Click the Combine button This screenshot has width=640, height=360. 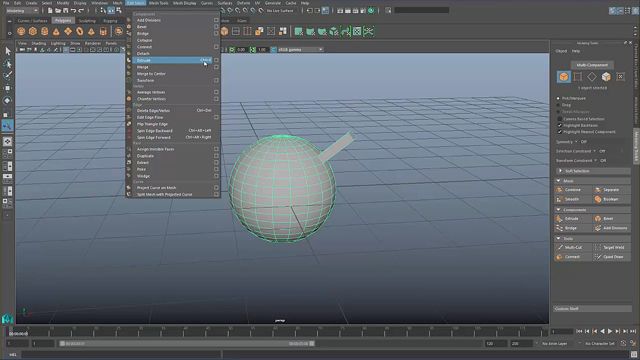(572, 190)
